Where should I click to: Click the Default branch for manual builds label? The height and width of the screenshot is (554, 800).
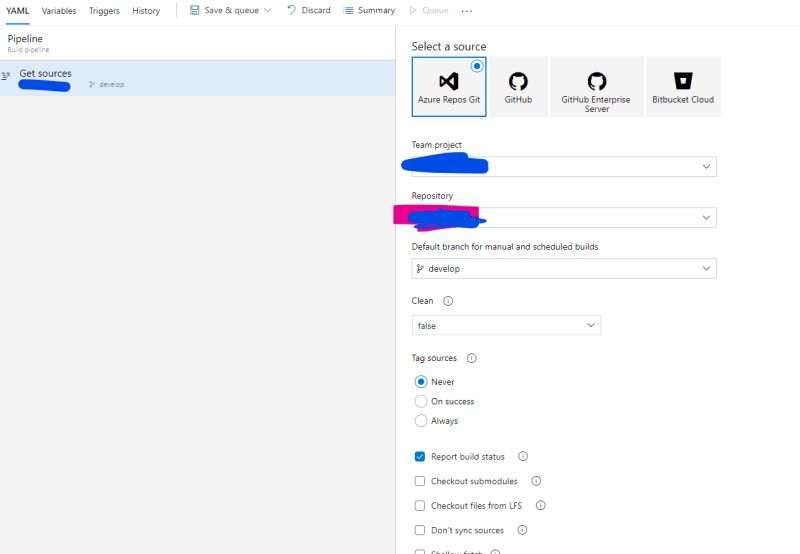(505, 247)
